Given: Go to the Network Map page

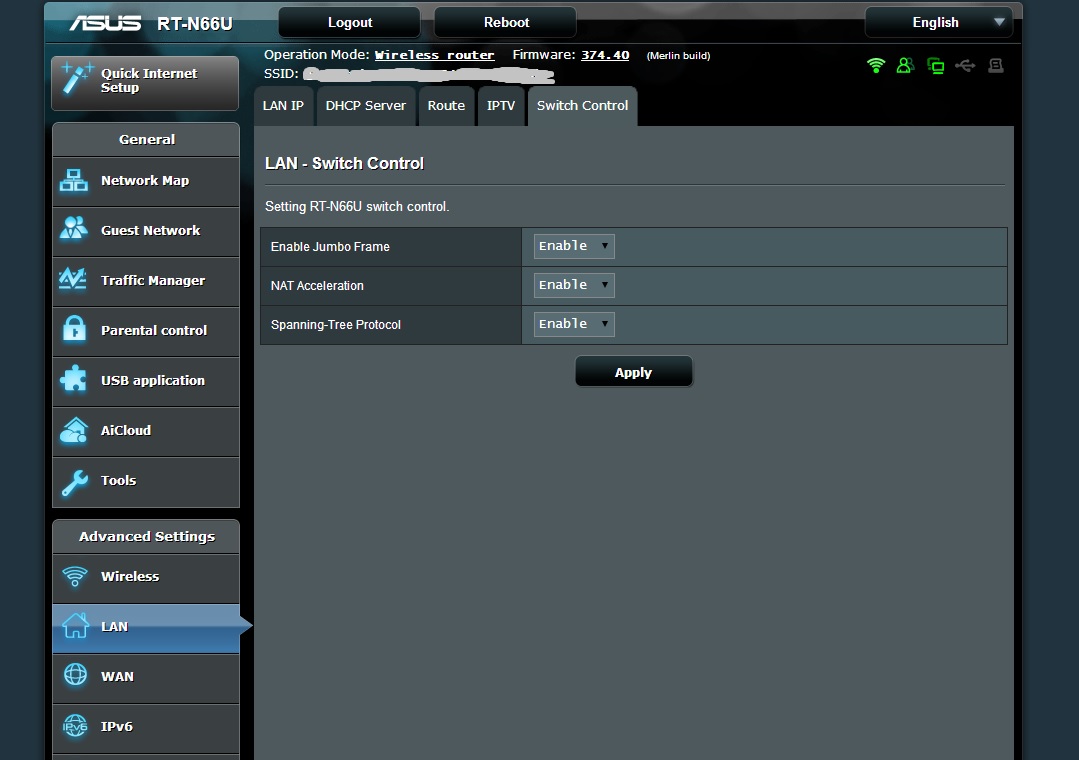Looking at the screenshot, I should tap(146, 181).
